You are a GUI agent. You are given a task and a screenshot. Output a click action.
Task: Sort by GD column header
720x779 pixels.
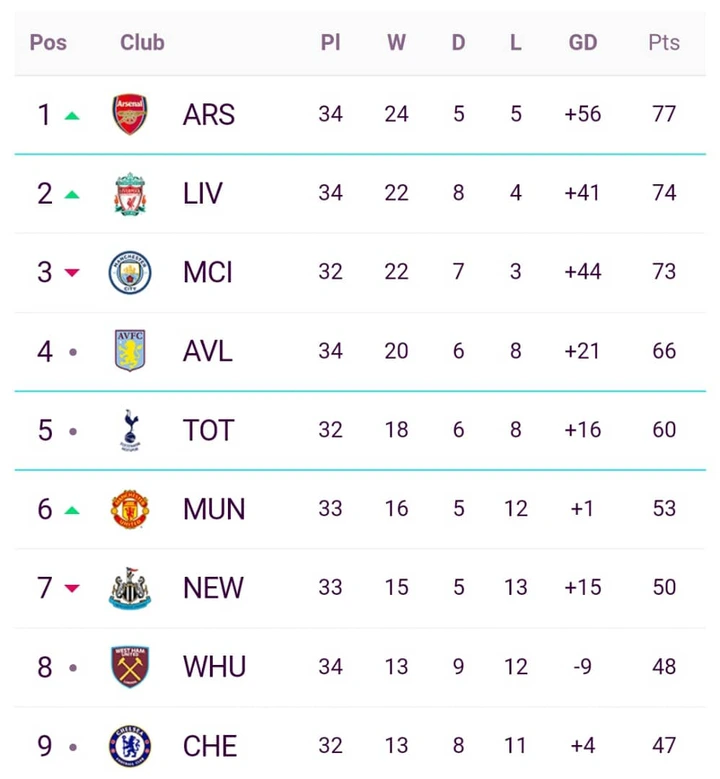[x=583, y=42]
